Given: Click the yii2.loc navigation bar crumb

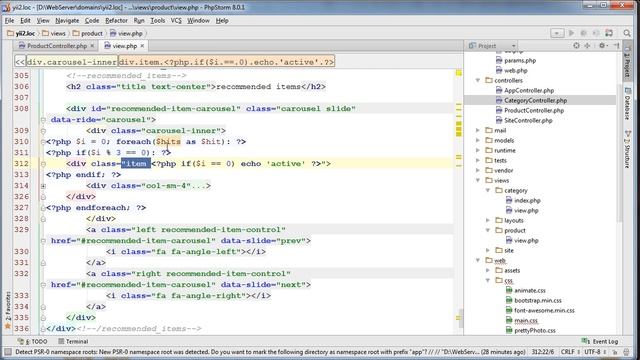Looking at the screenshot, I should pyautogui.click(x=21, y=33).
